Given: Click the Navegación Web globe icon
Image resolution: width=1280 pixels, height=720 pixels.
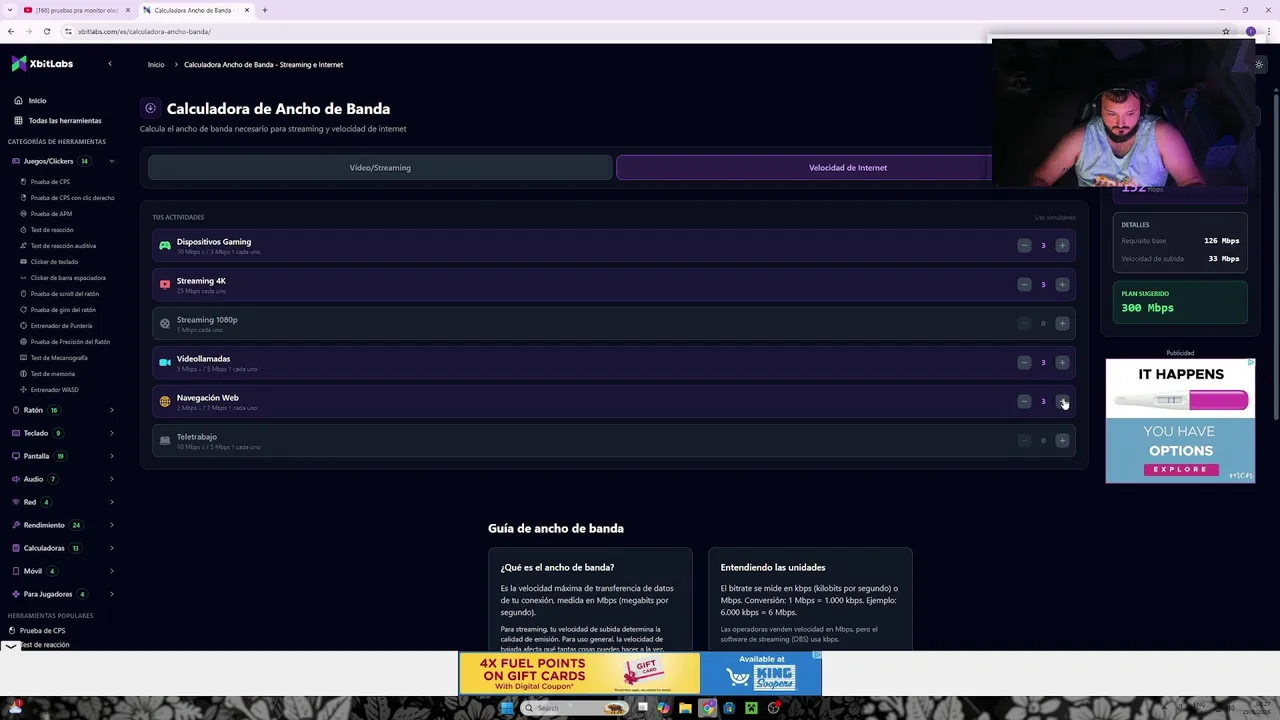Looking at the screenshot, I should 165,401.
